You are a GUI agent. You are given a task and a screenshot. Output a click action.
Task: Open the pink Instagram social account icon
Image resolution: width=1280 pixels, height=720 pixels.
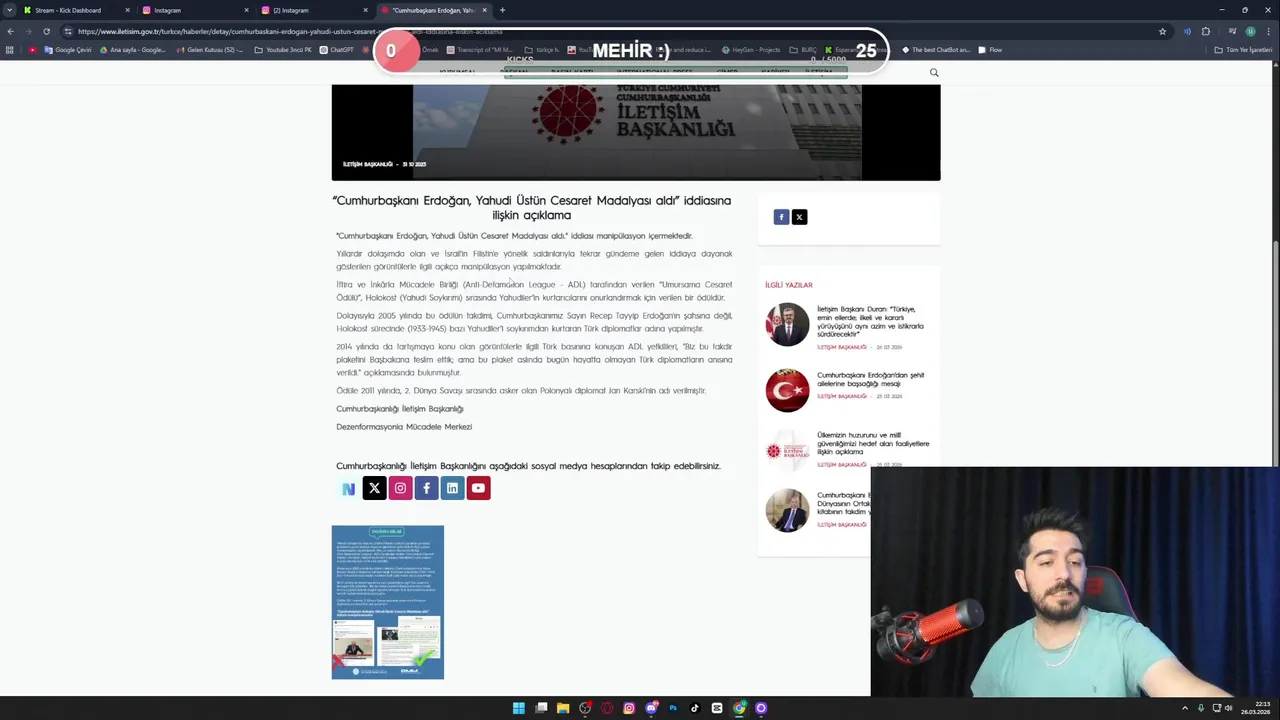pos(400,488)
